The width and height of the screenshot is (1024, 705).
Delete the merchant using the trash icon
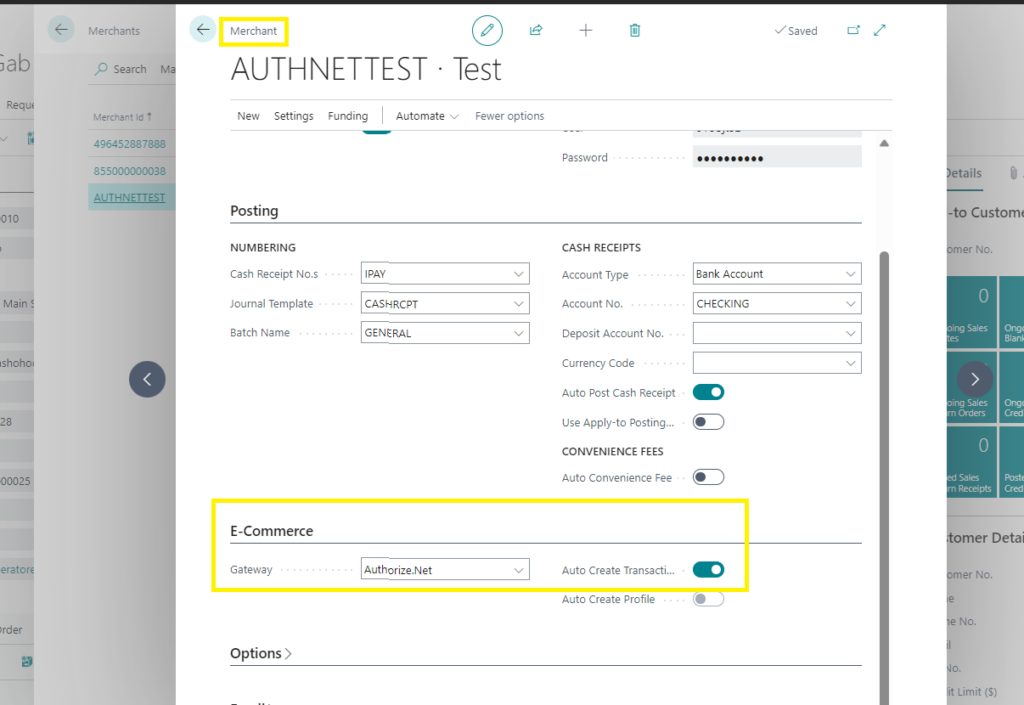point(634,30)
